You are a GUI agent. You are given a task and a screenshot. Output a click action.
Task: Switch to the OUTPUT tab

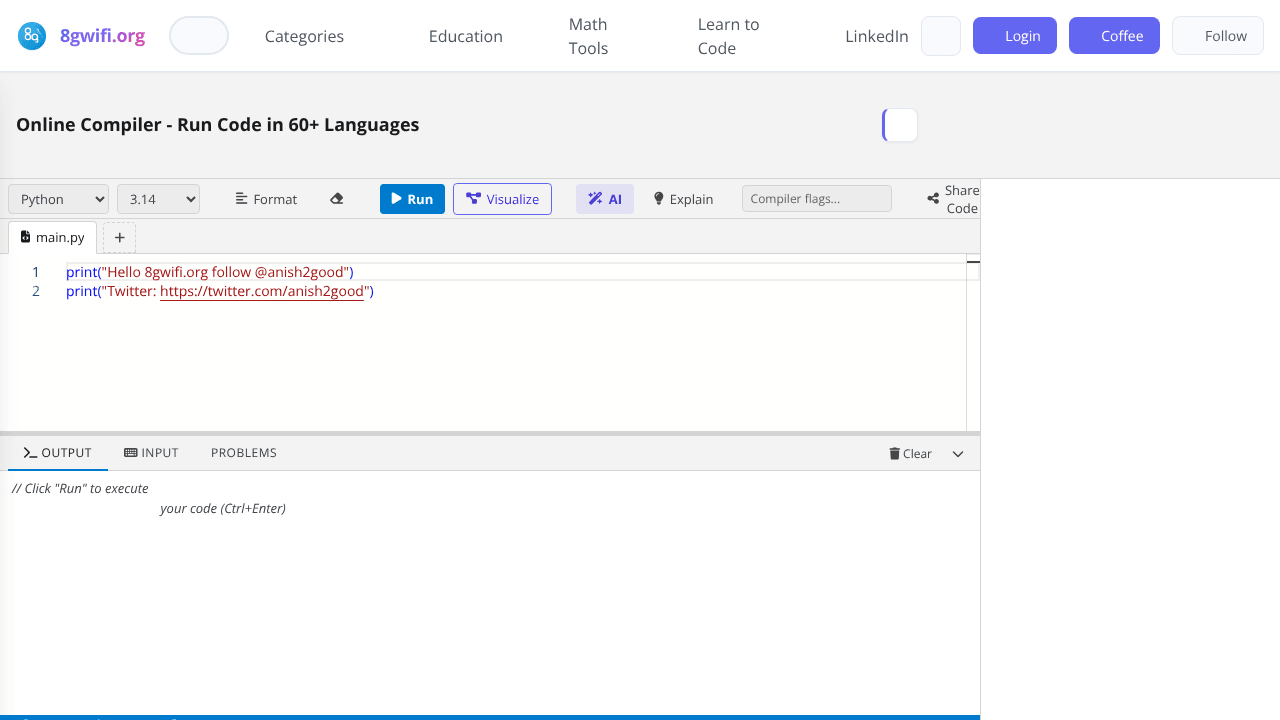point(58,453)
